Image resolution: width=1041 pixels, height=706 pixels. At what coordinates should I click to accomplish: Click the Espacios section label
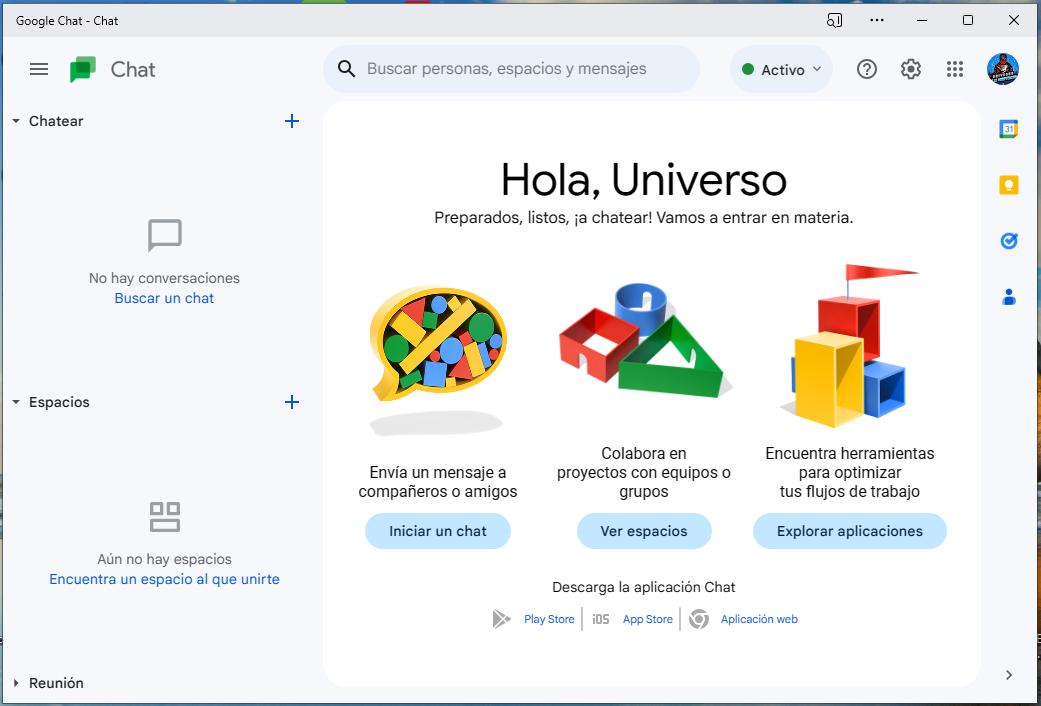point(59,402)
